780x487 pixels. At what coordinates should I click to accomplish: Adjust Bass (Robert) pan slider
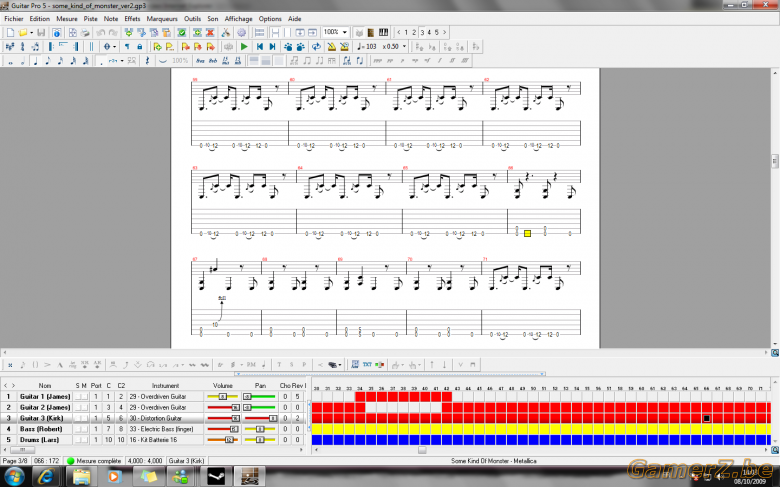[x=259, y=429]
